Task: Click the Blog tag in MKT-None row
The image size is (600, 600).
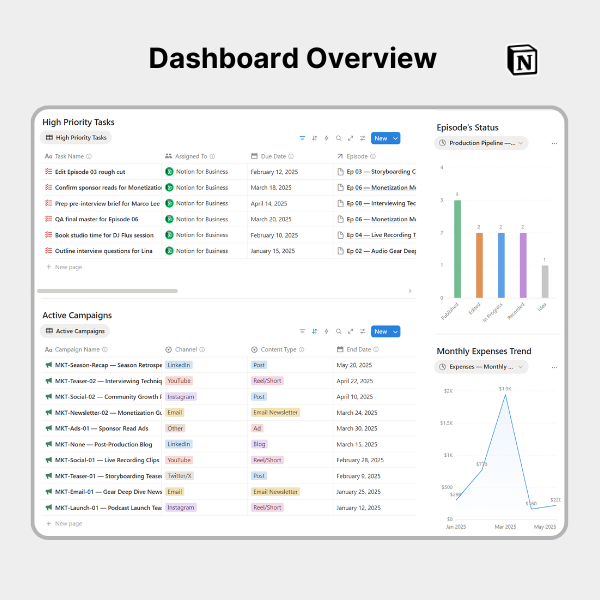Action: (259, 445)
